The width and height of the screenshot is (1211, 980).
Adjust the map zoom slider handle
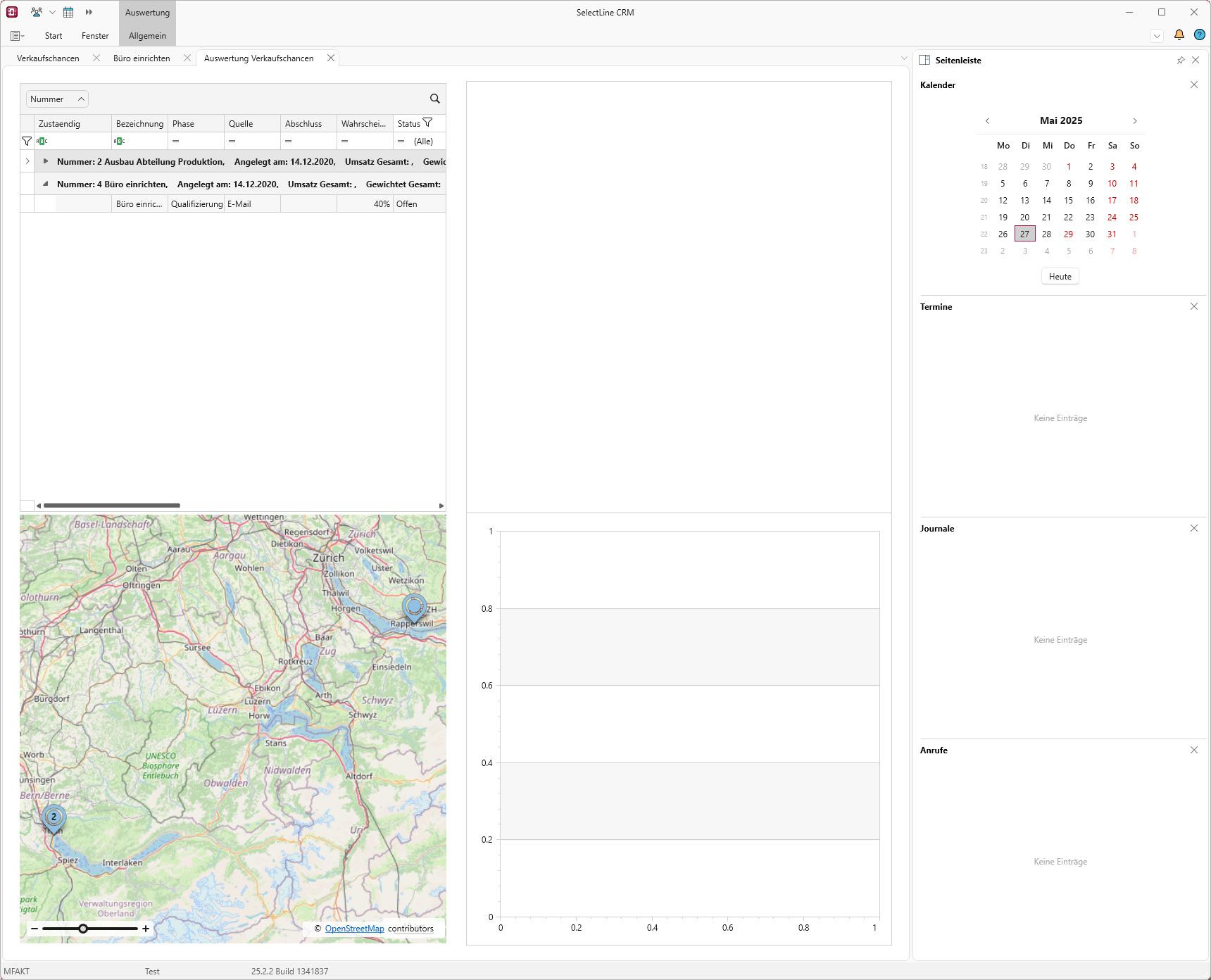pos(83,929)
